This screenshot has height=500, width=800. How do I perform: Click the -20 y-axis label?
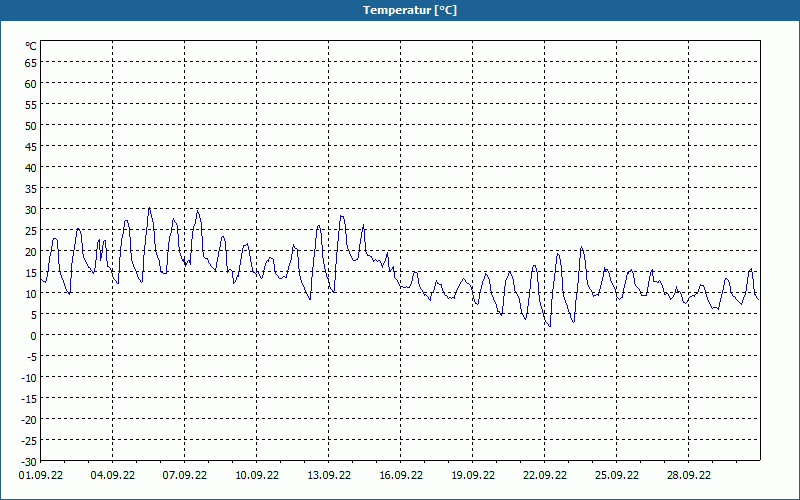[29, 419]
